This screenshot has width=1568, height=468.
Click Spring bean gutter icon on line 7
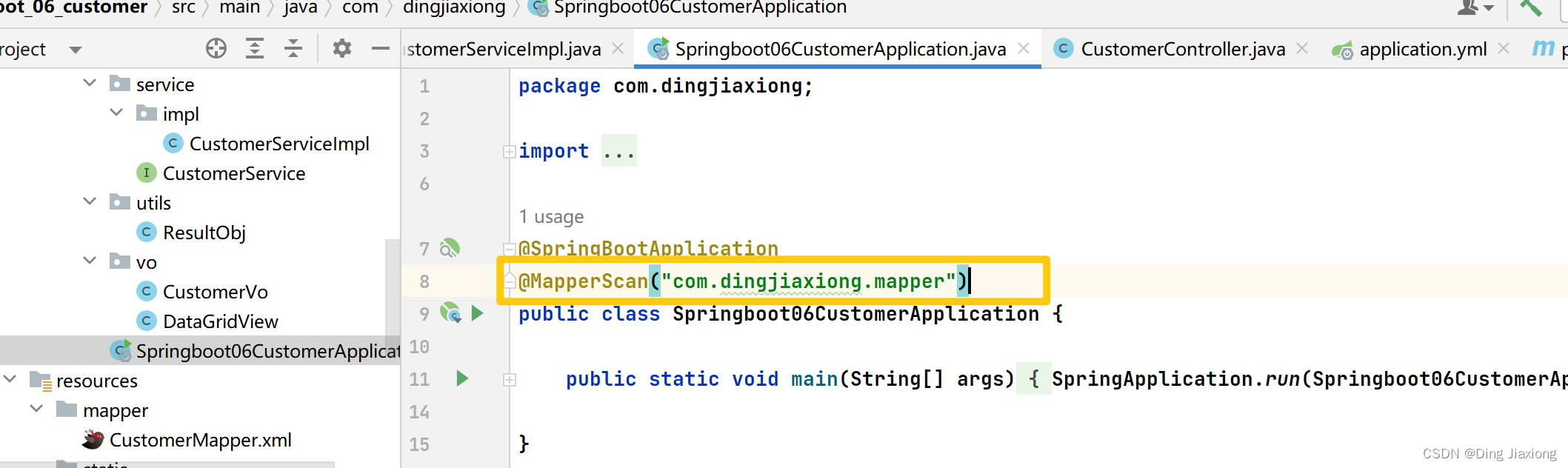point(450,248)
